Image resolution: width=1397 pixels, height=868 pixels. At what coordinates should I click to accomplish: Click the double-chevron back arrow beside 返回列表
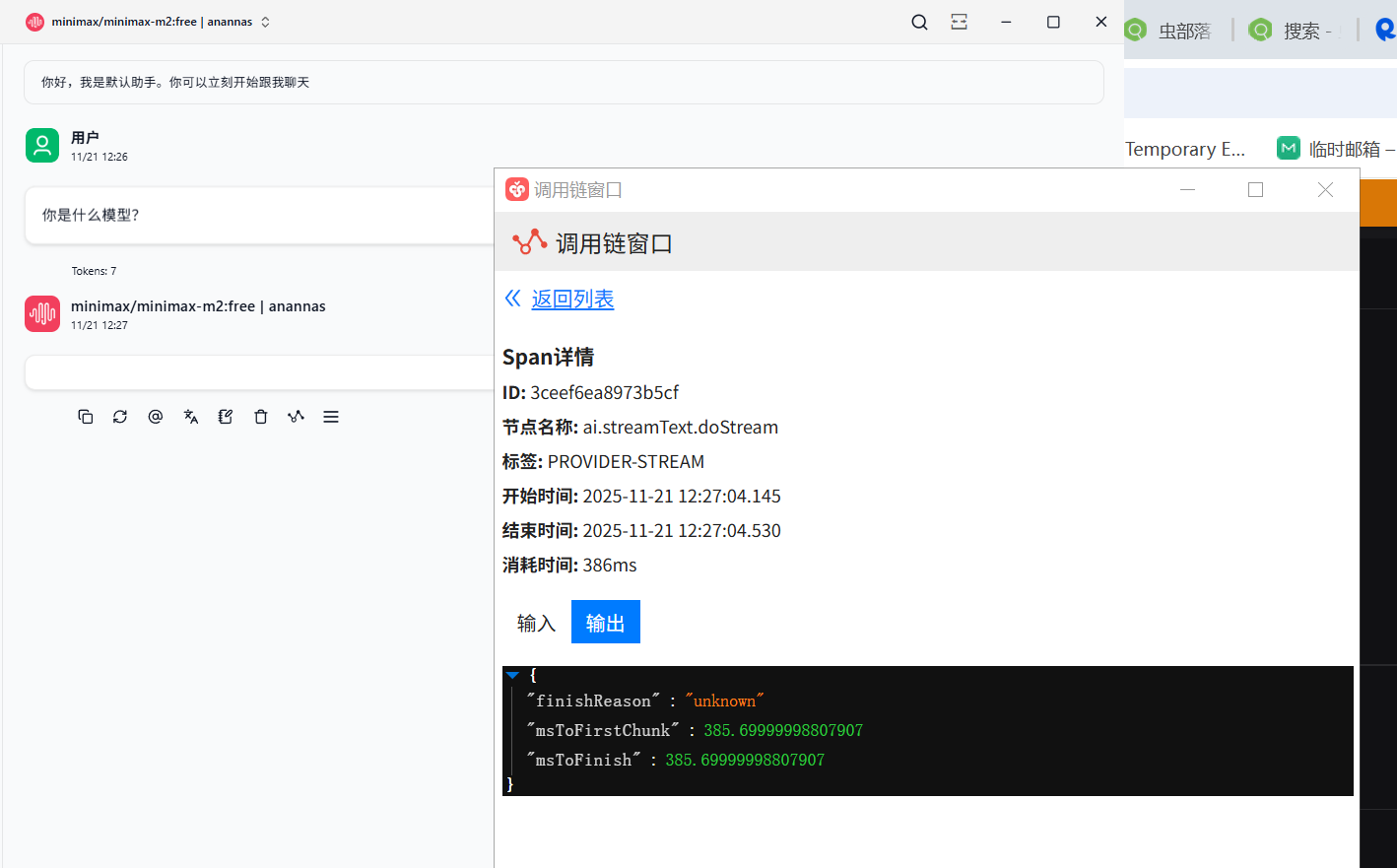tap(512, 299)
